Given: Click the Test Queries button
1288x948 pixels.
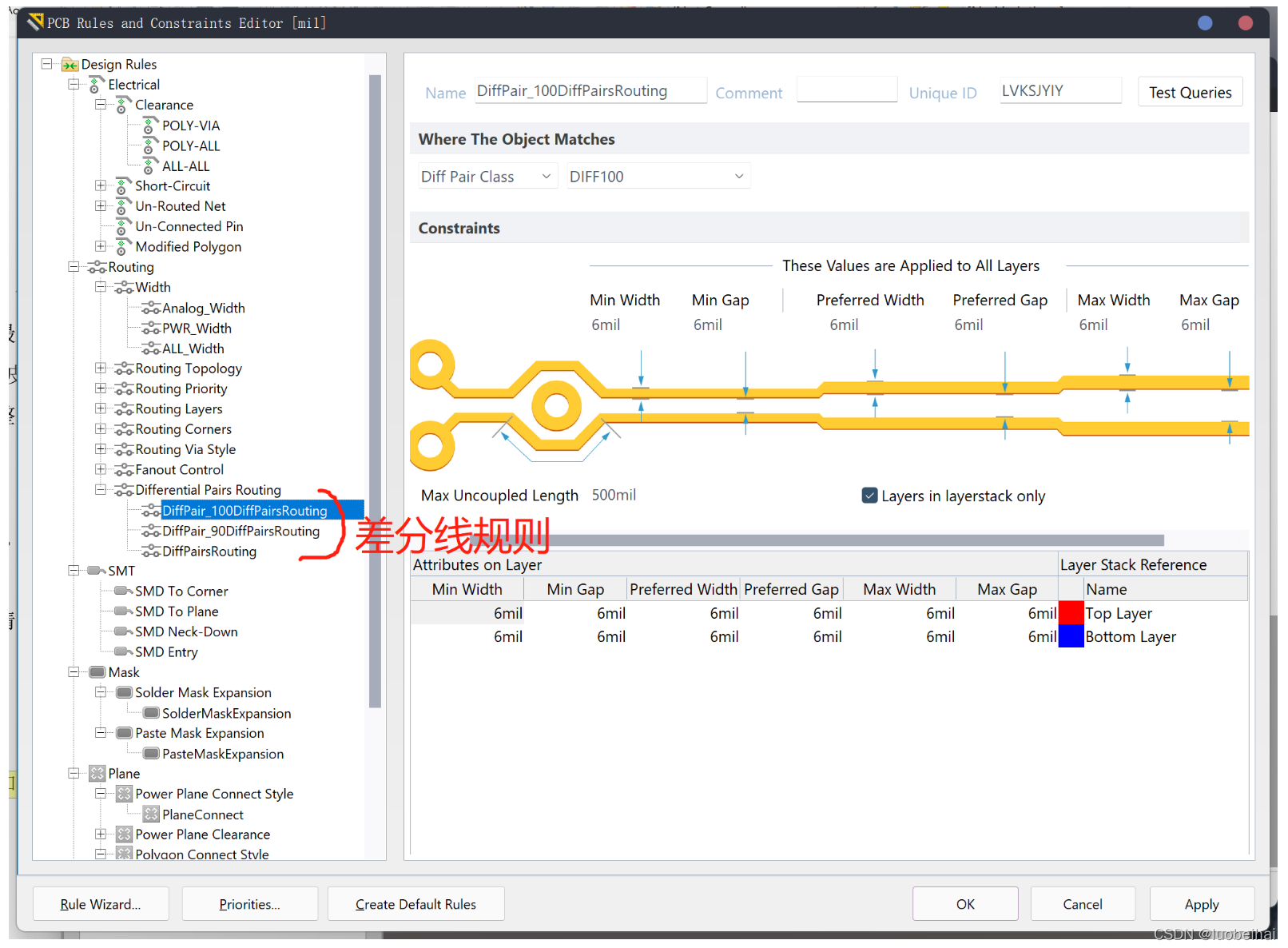Looking at the screenshot, I should pyautogui.click(x=1189, y=93).
